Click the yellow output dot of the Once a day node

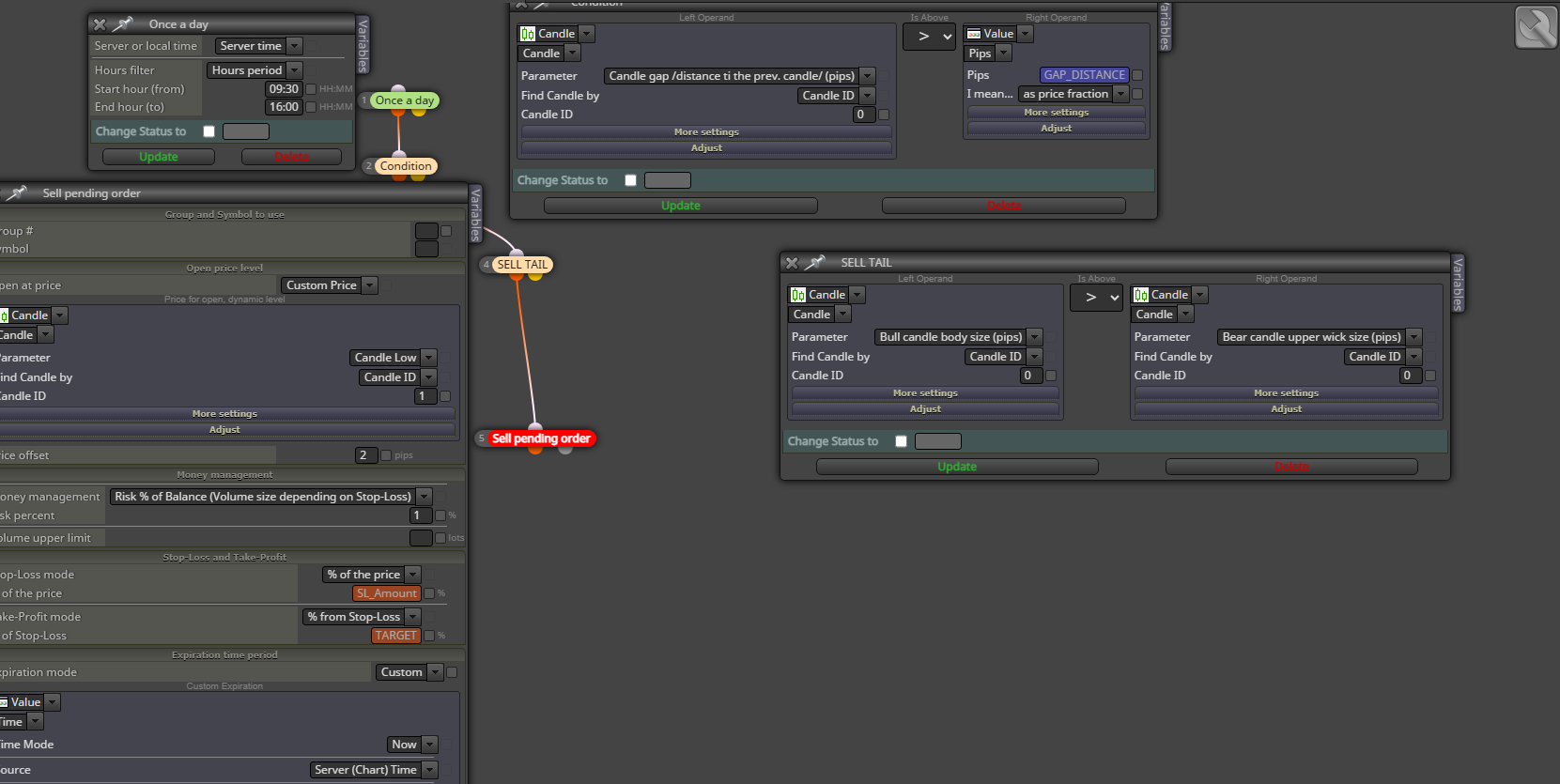[x=418, y=112]
